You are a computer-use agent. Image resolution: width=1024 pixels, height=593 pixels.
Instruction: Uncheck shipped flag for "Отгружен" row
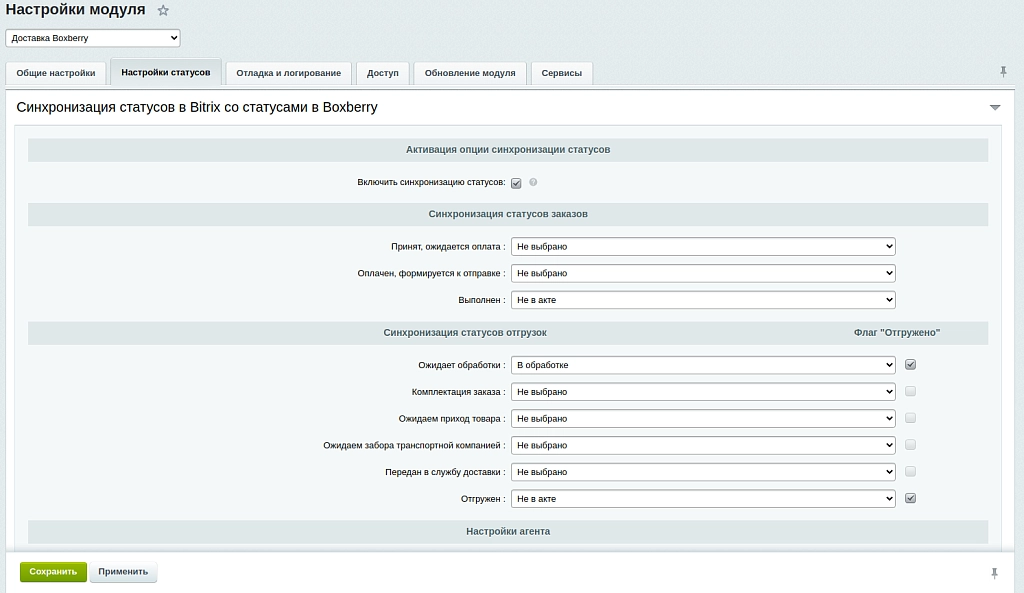tap(910, 498)
